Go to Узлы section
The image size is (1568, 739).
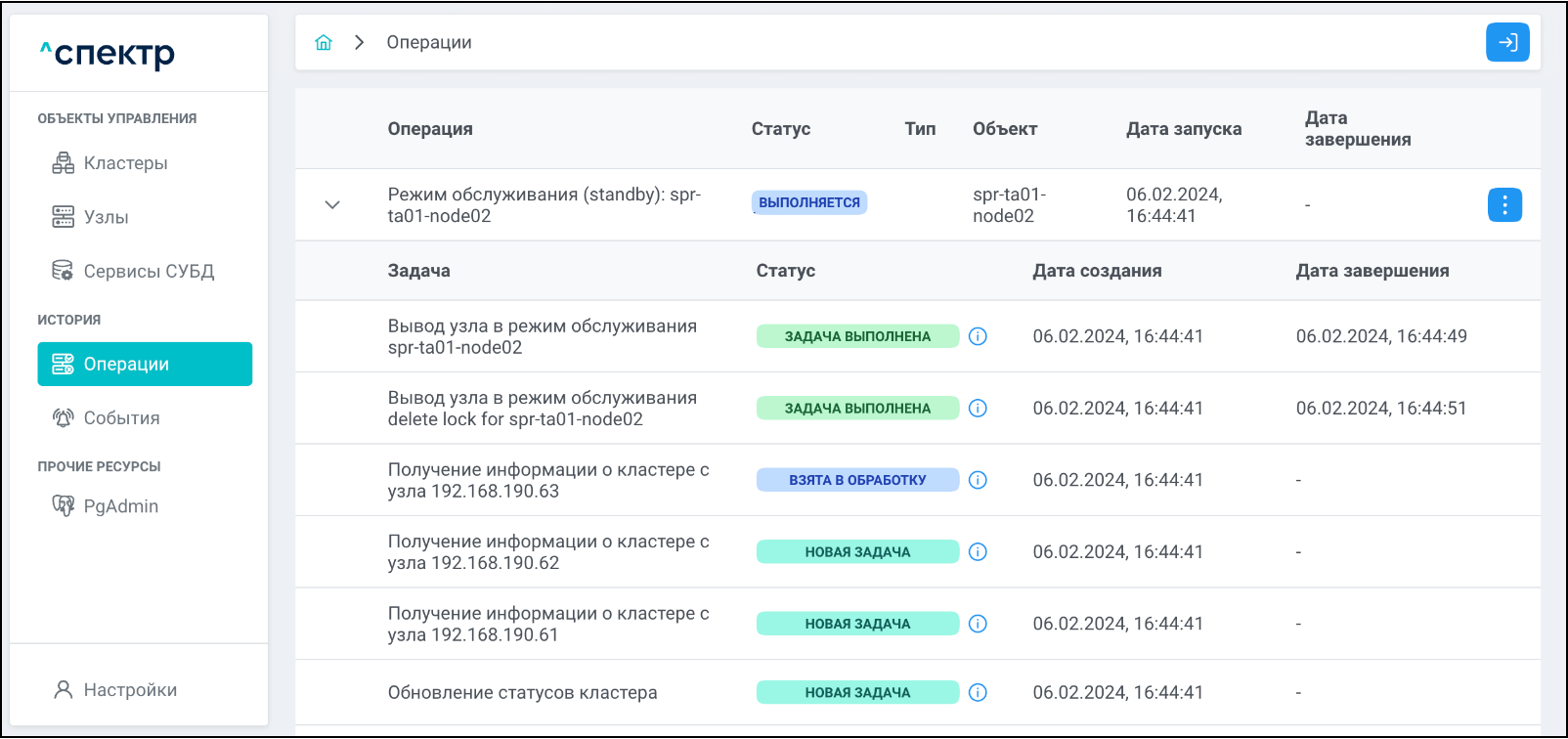(x=106, y=217)
